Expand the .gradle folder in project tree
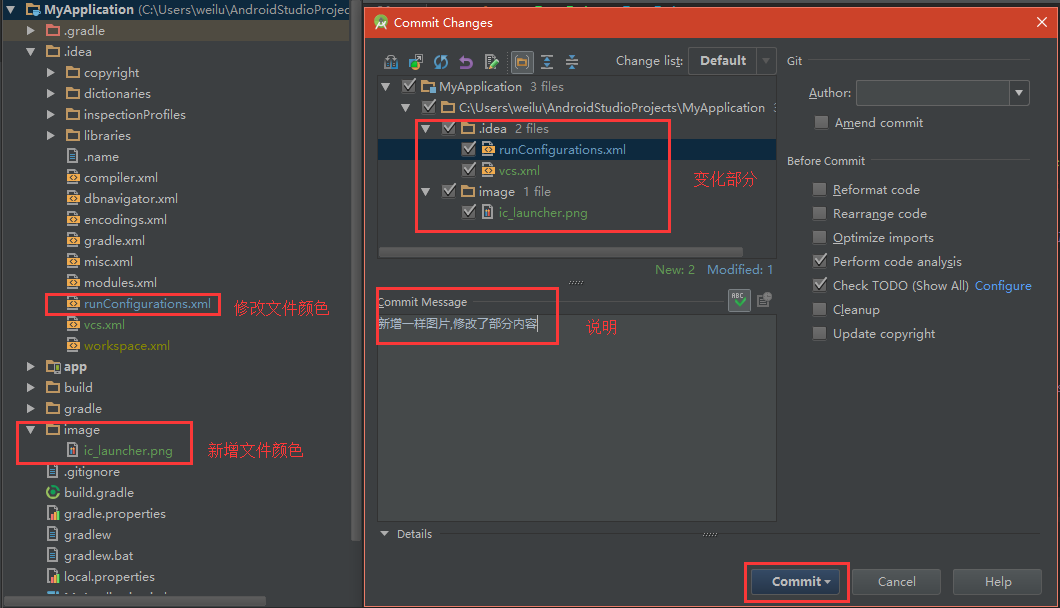This screenshot has width=1060, height=608. [30, 30]
